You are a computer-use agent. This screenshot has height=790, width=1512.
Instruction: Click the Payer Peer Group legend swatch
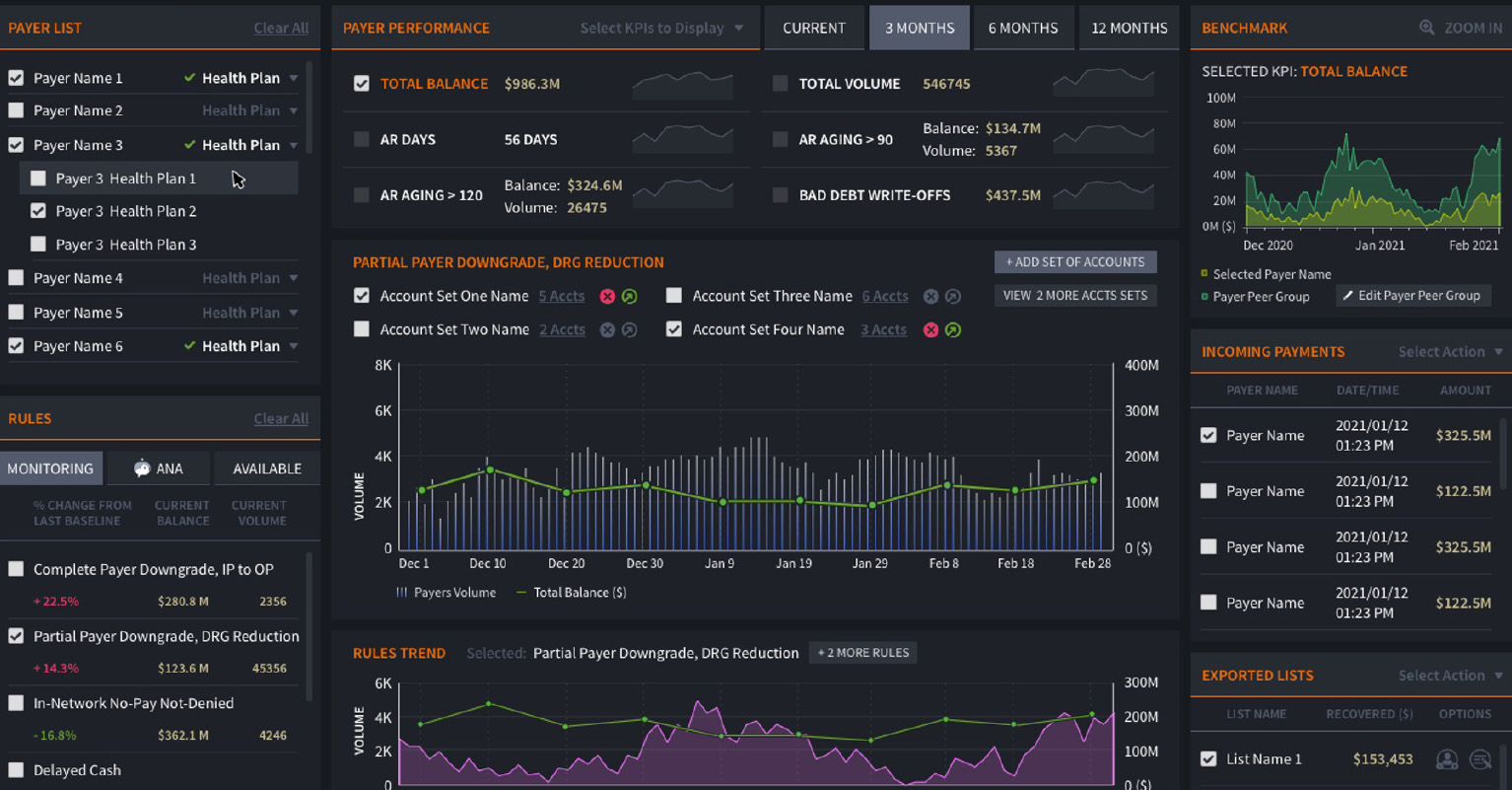tap(1204, 296)
